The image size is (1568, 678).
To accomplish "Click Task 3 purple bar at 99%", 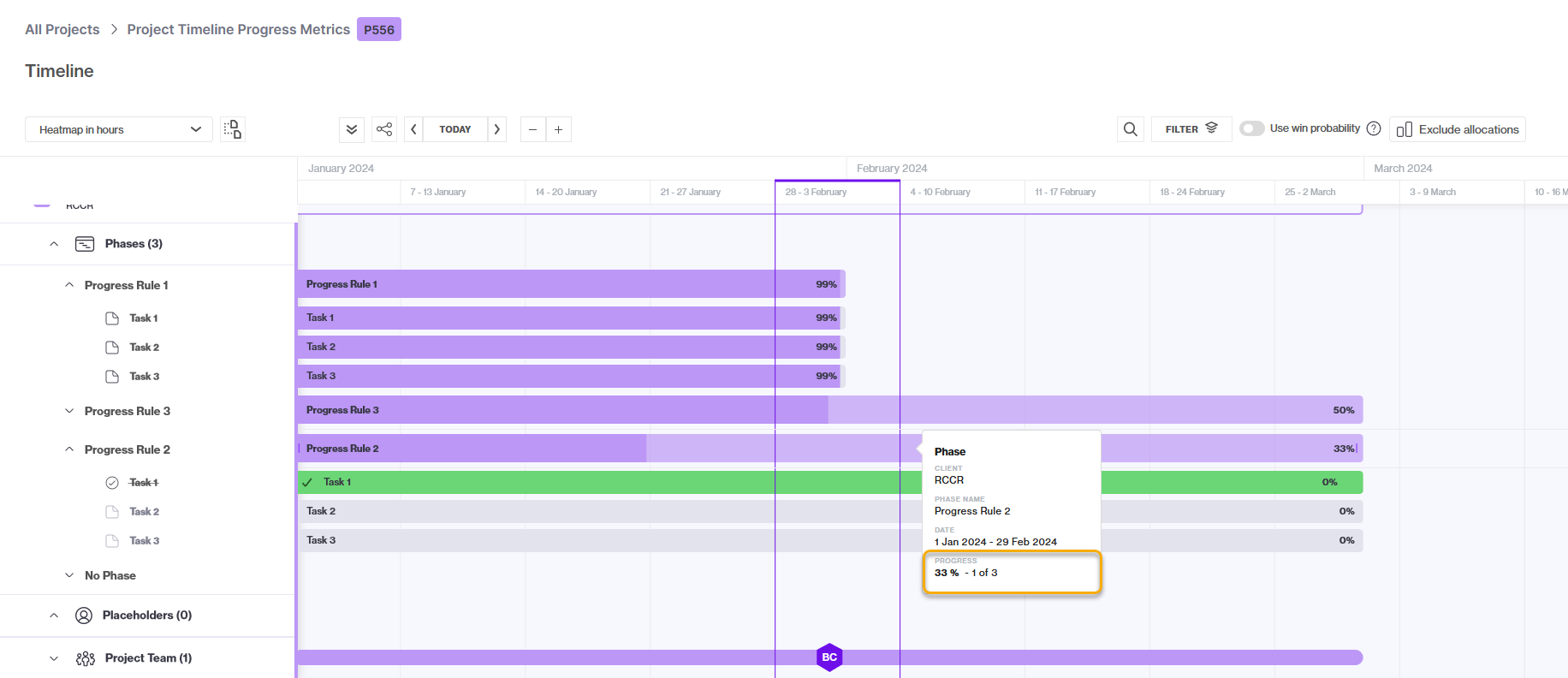I will (x=572, y=376).
